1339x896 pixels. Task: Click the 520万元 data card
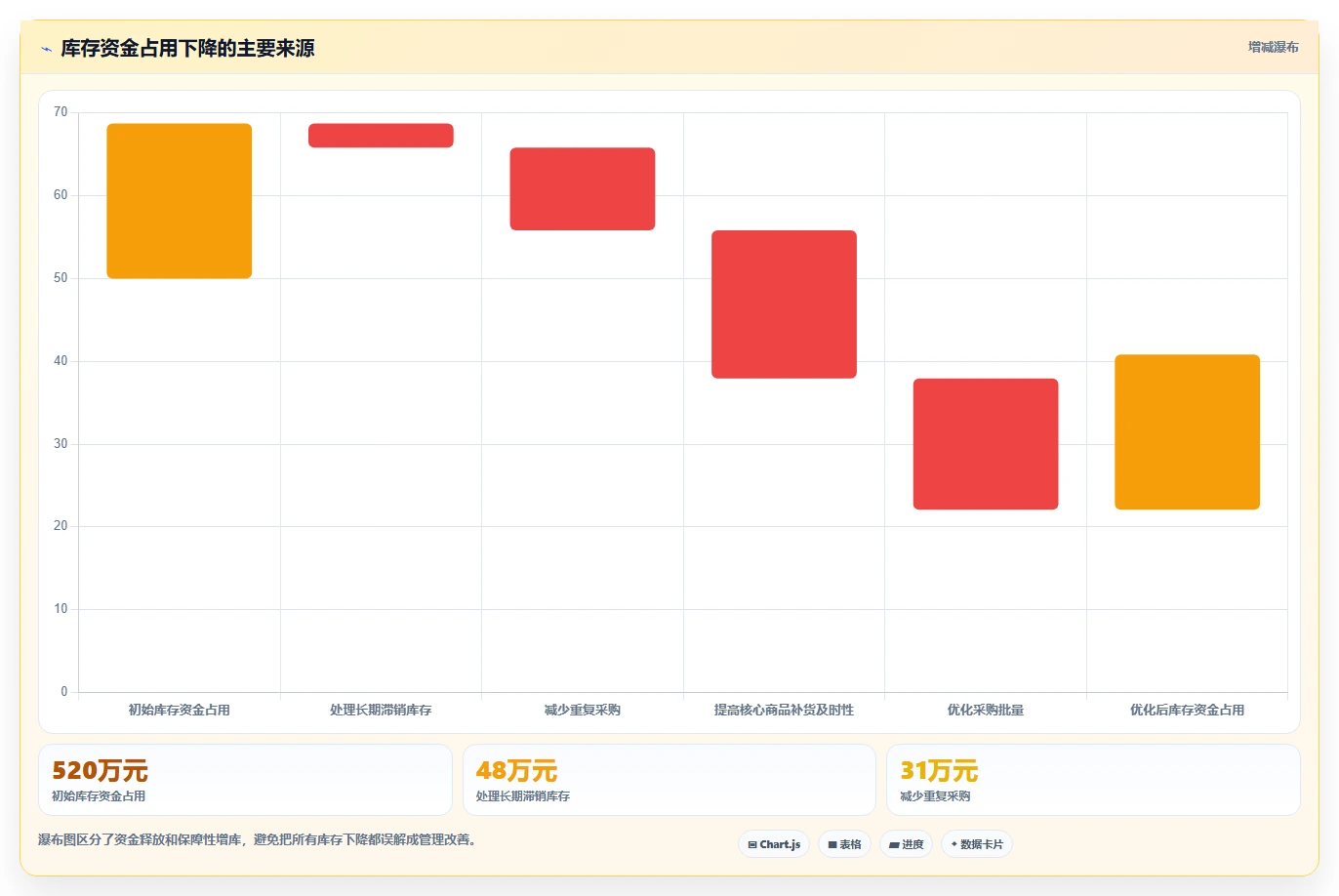pos(245,780)
